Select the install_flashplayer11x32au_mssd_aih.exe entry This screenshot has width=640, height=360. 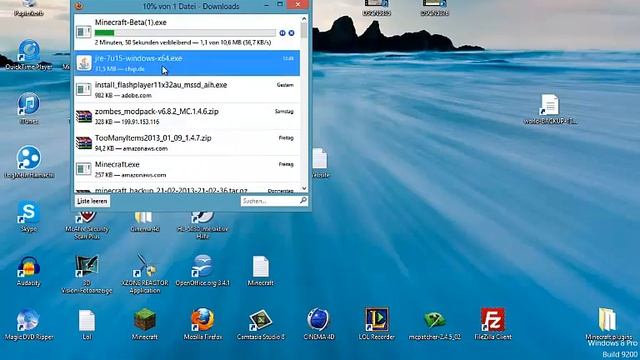point(187,89)
